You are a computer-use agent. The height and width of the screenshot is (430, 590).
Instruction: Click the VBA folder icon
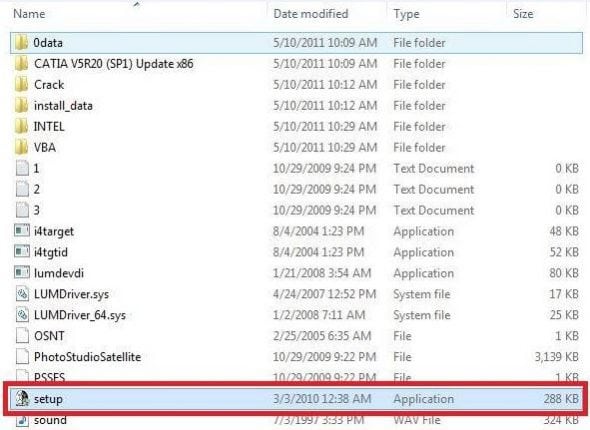point(21,147)
